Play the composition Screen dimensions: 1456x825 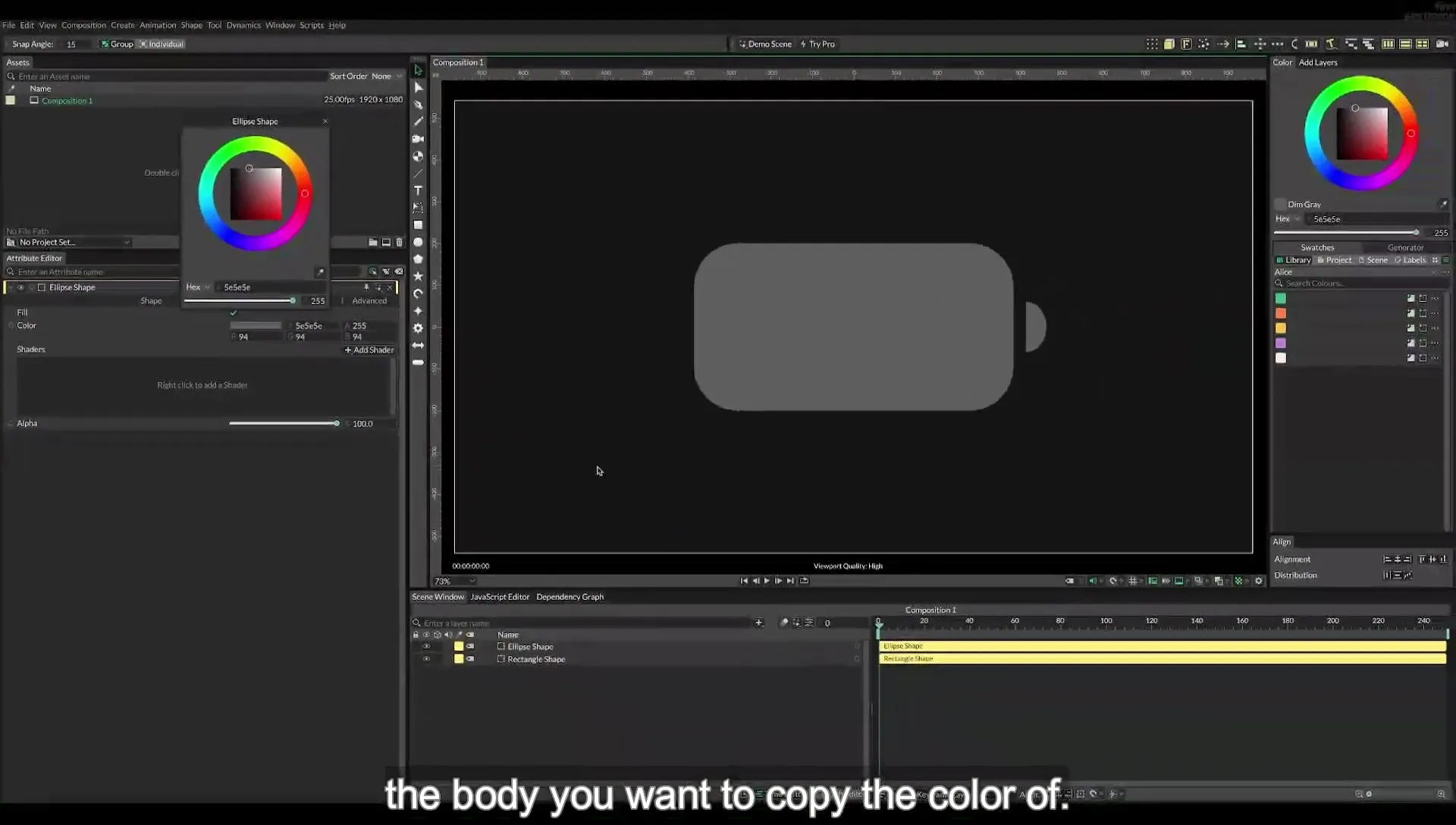pos(767,581)
